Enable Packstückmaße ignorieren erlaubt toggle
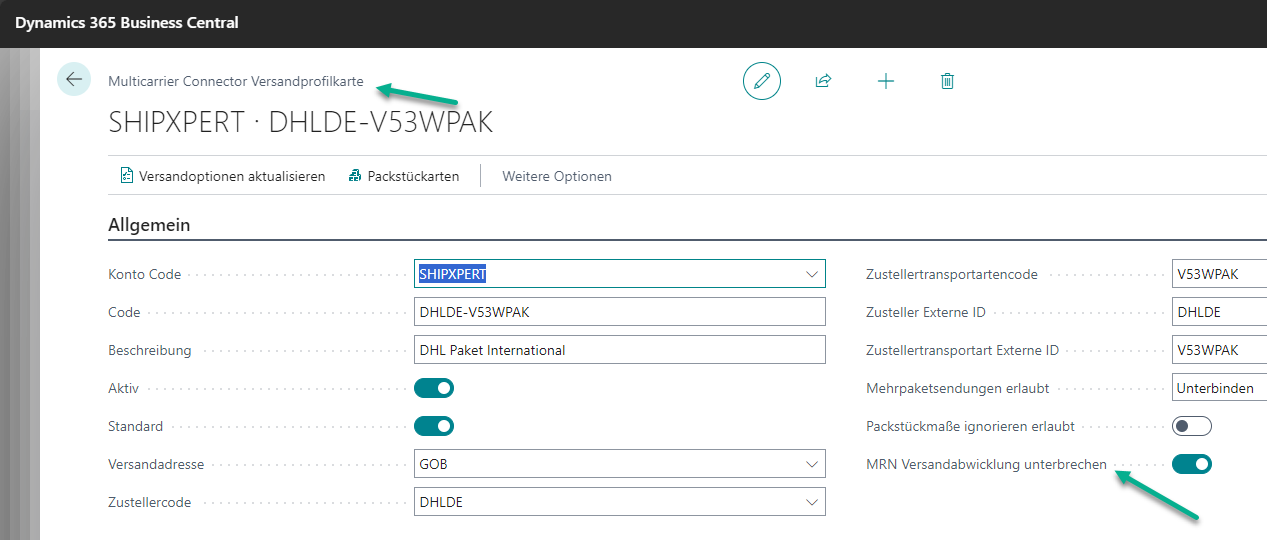The image size is (1267, 540). [x=1191, y=426]
